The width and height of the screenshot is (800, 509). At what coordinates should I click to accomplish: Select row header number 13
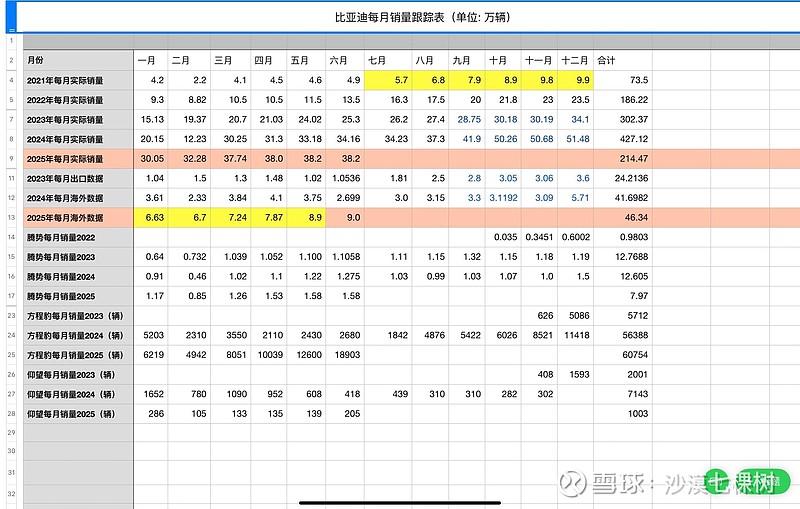[x=11, y=218]
